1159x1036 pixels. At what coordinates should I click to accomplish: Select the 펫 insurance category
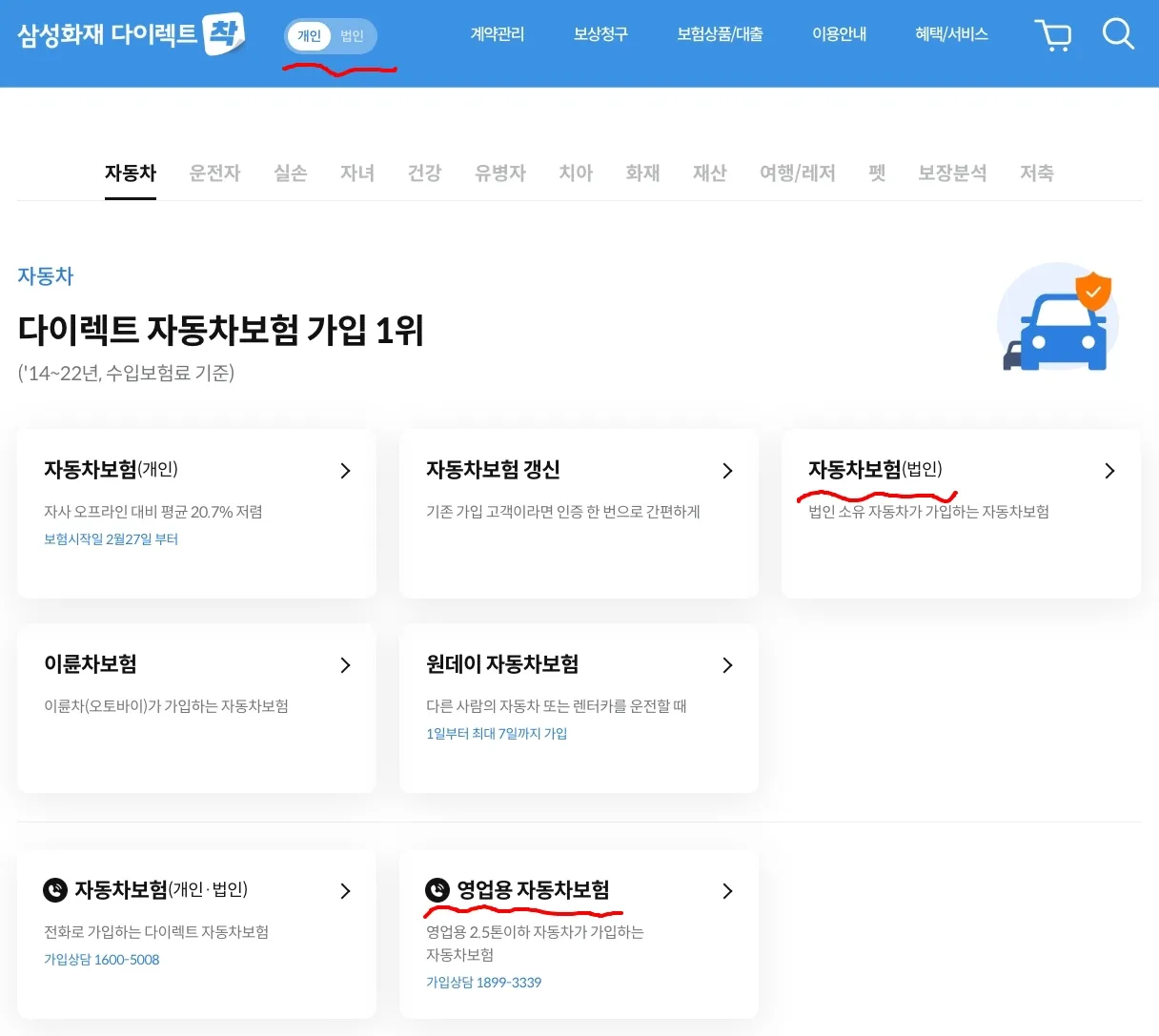click(x=876, y=173)
